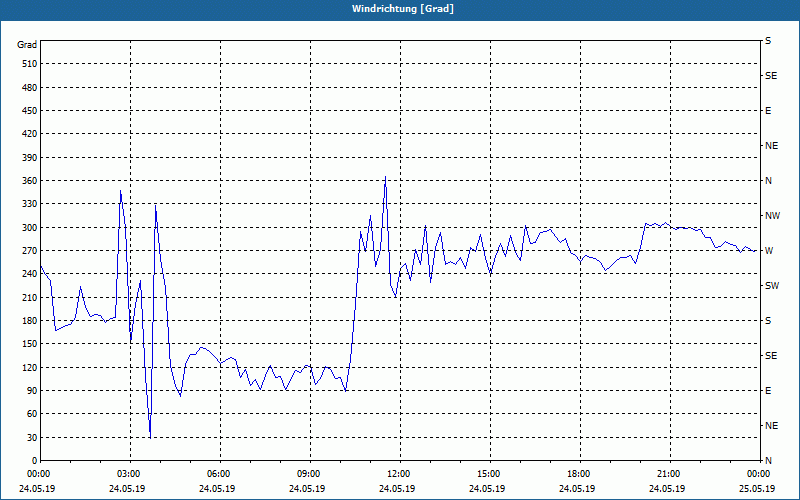Viewport: 800px width, 500px height.
Task: Click the NW compass label
Action: click(772, 216)
